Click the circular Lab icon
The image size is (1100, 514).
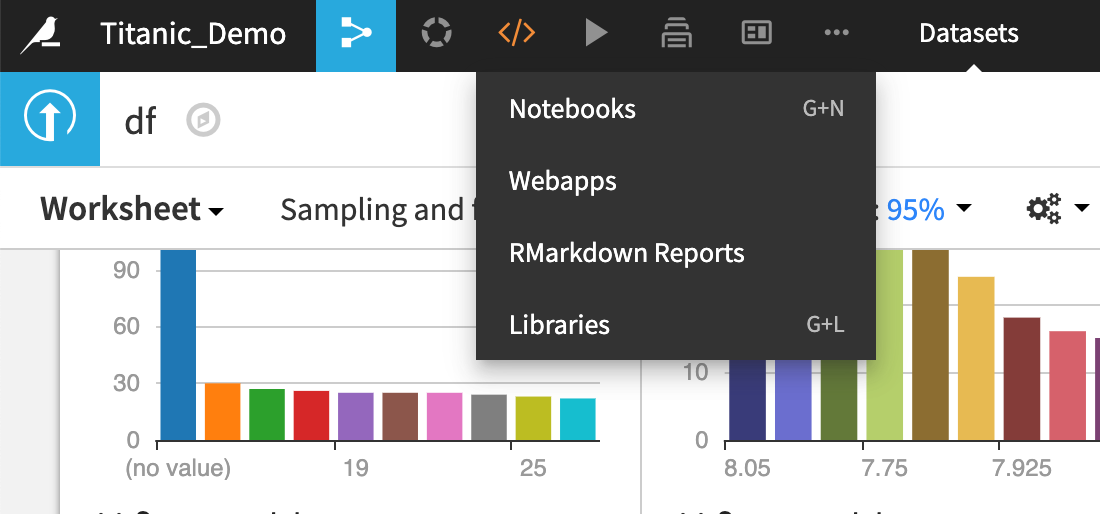(437, 34)
